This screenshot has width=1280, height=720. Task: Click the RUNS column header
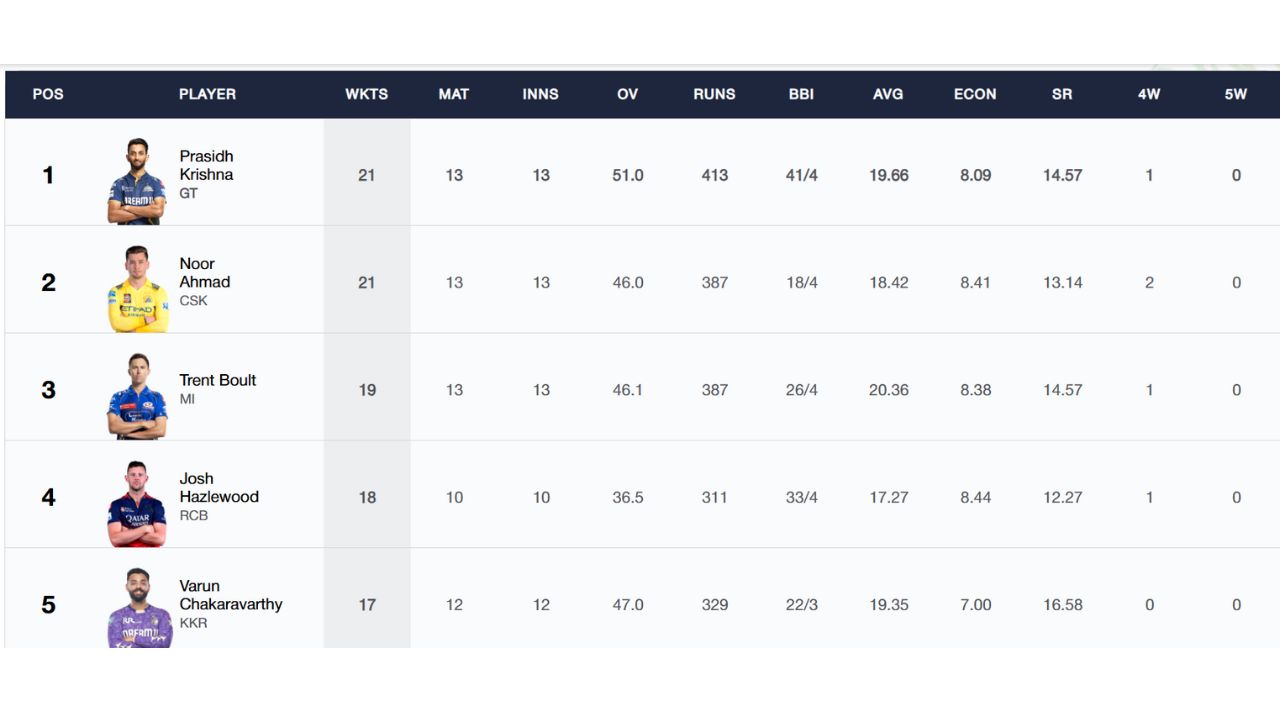pyautogui.click(x=714, y=94)
